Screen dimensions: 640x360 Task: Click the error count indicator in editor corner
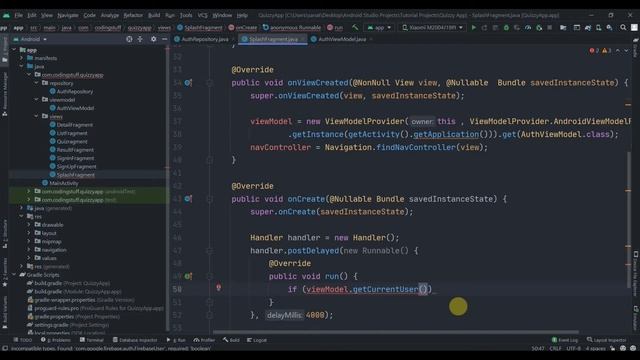(x=594, y=51)
